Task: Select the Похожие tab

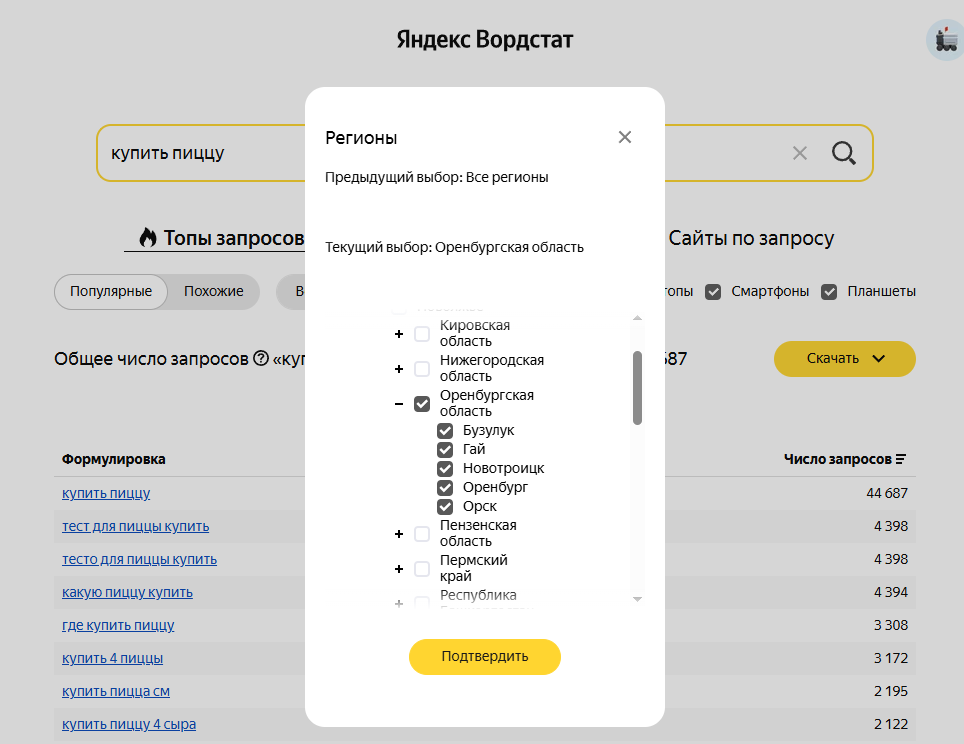Action: pyautogui.click(x=213, y=291)
